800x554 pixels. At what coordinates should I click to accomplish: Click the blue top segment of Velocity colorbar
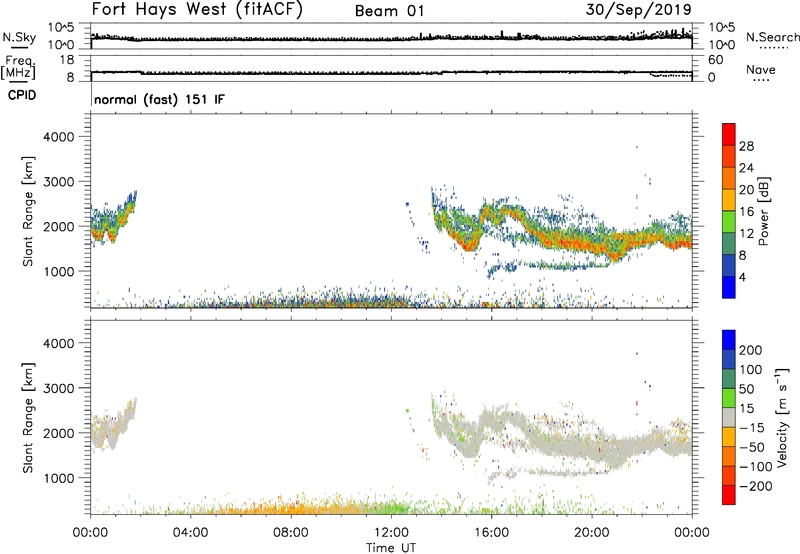click(729, 340)
